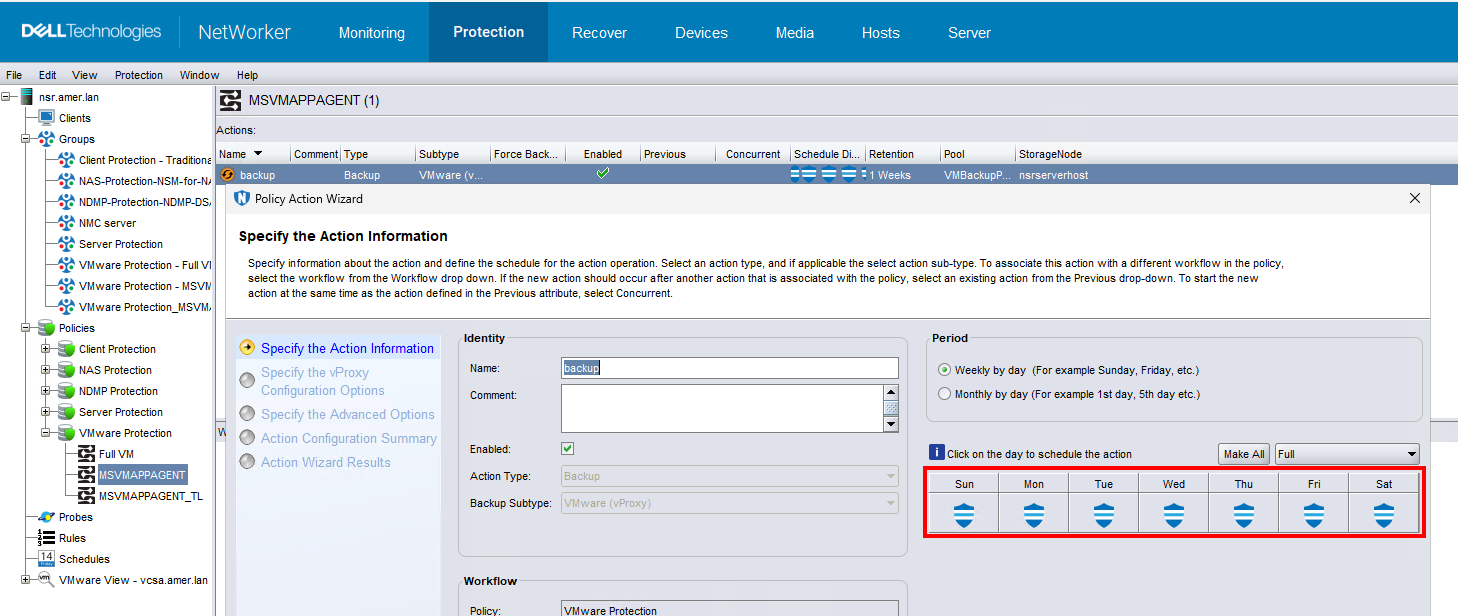Click the Schedules icon in the left sidebar
The height and width of the screenshot is (616, 1458).
click(44, 559)
